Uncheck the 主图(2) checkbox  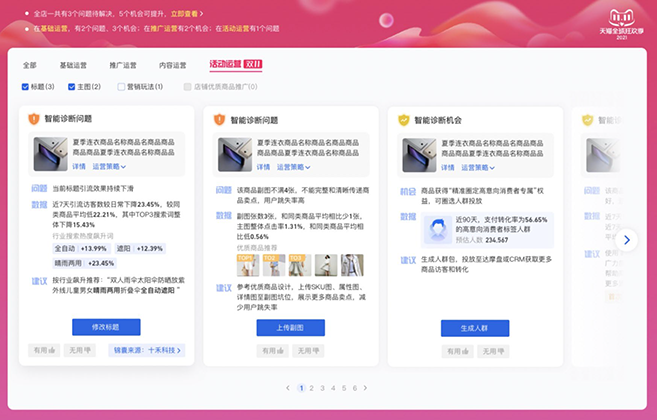pos(68,87)
